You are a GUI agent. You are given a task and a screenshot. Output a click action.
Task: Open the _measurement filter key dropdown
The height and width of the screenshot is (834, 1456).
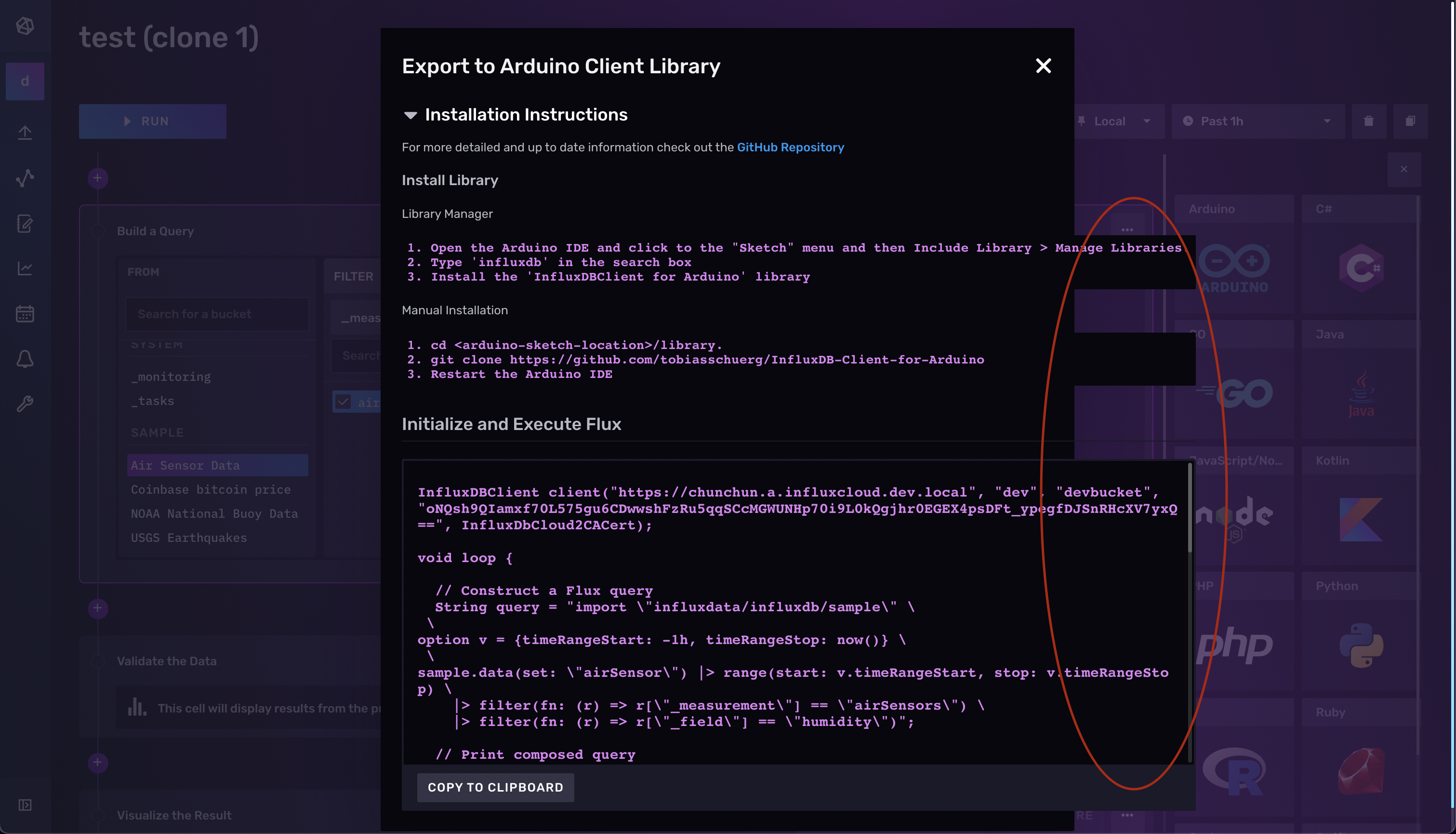point(356,317)
